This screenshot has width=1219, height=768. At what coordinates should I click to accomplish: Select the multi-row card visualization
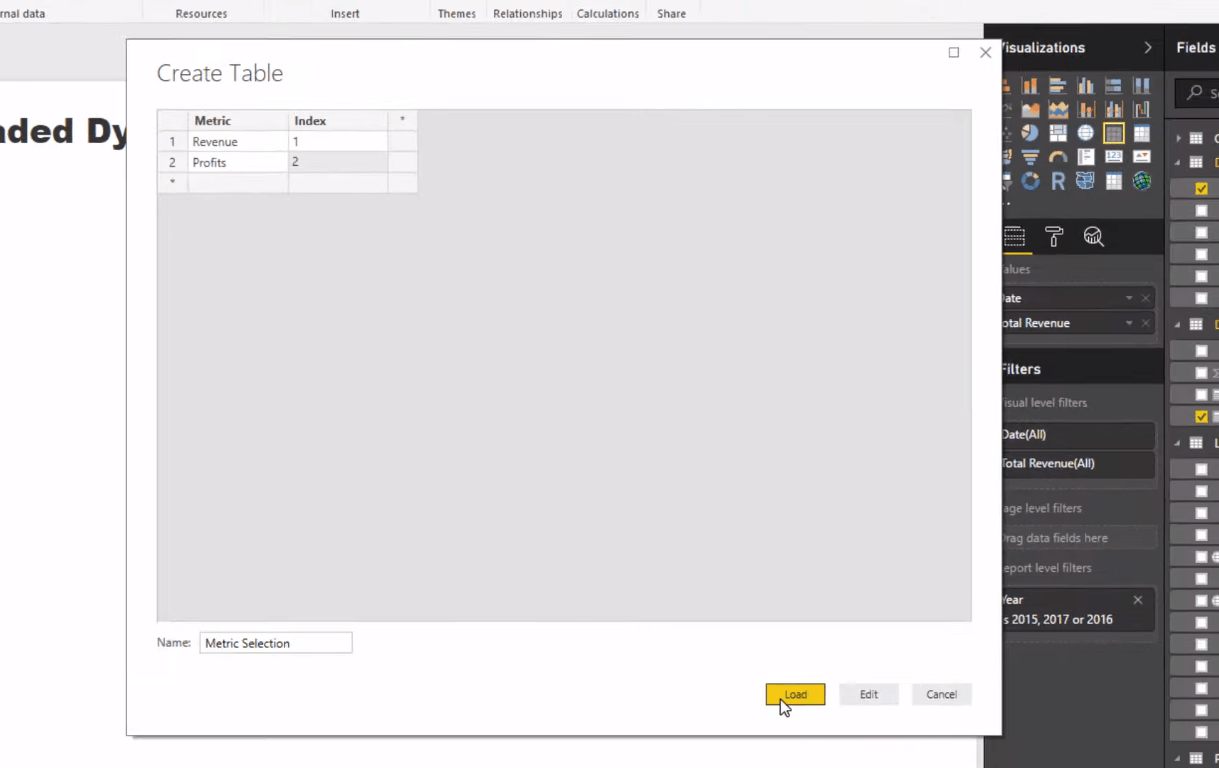(x=1086, y=156)
